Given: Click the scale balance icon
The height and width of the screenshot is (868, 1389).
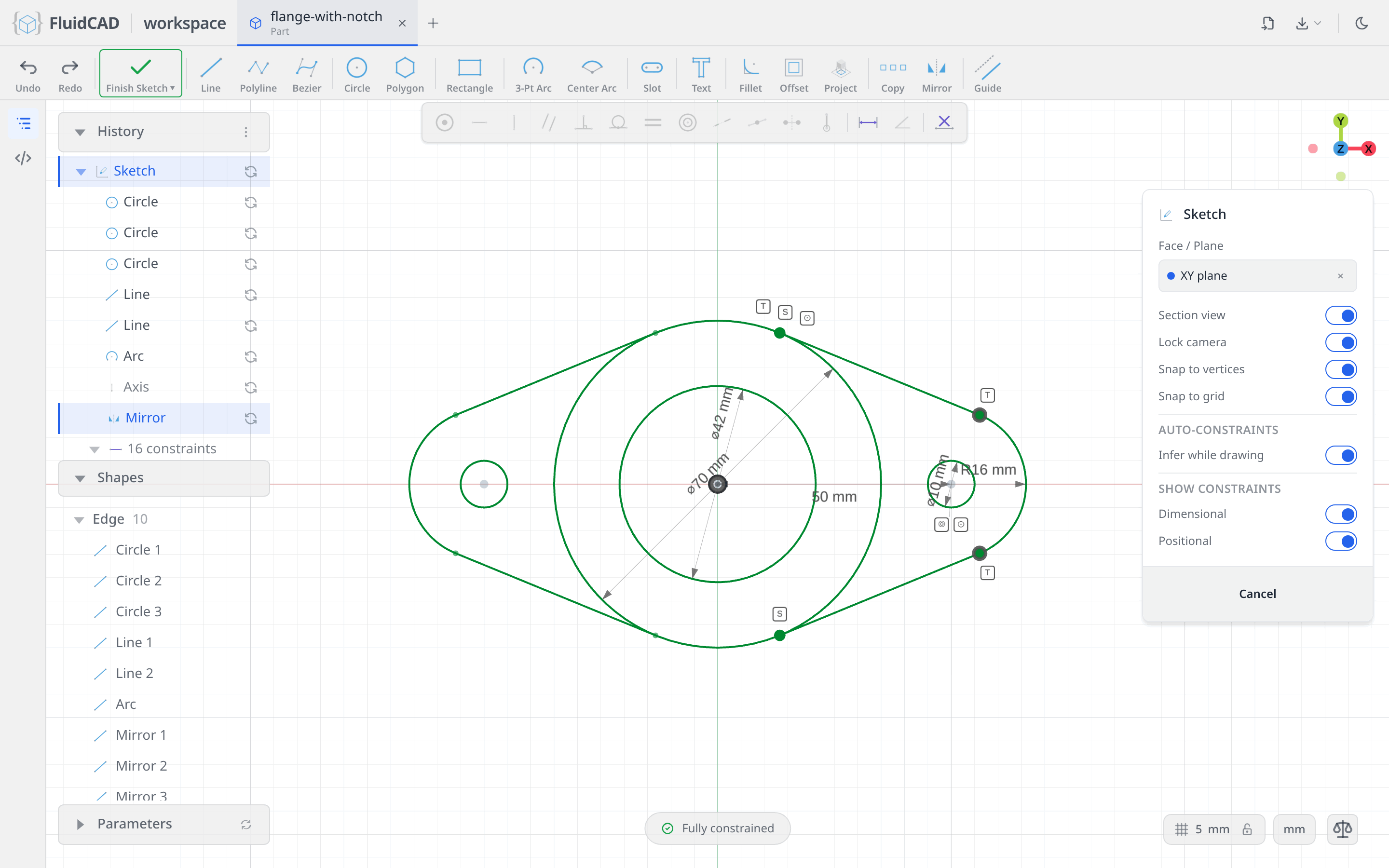Looking at the screenshot, I should pyautogui.click(x=1342, y=828).
